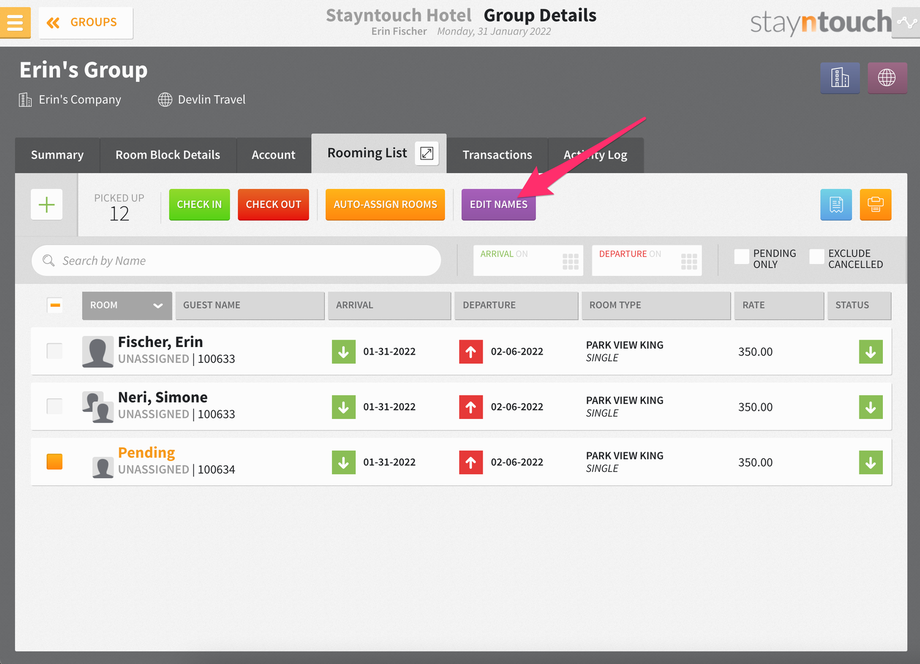This screenshot has width=920, height=664.
Task: Click Pending row departure arrow icon
Action: (x=471, y=462)
